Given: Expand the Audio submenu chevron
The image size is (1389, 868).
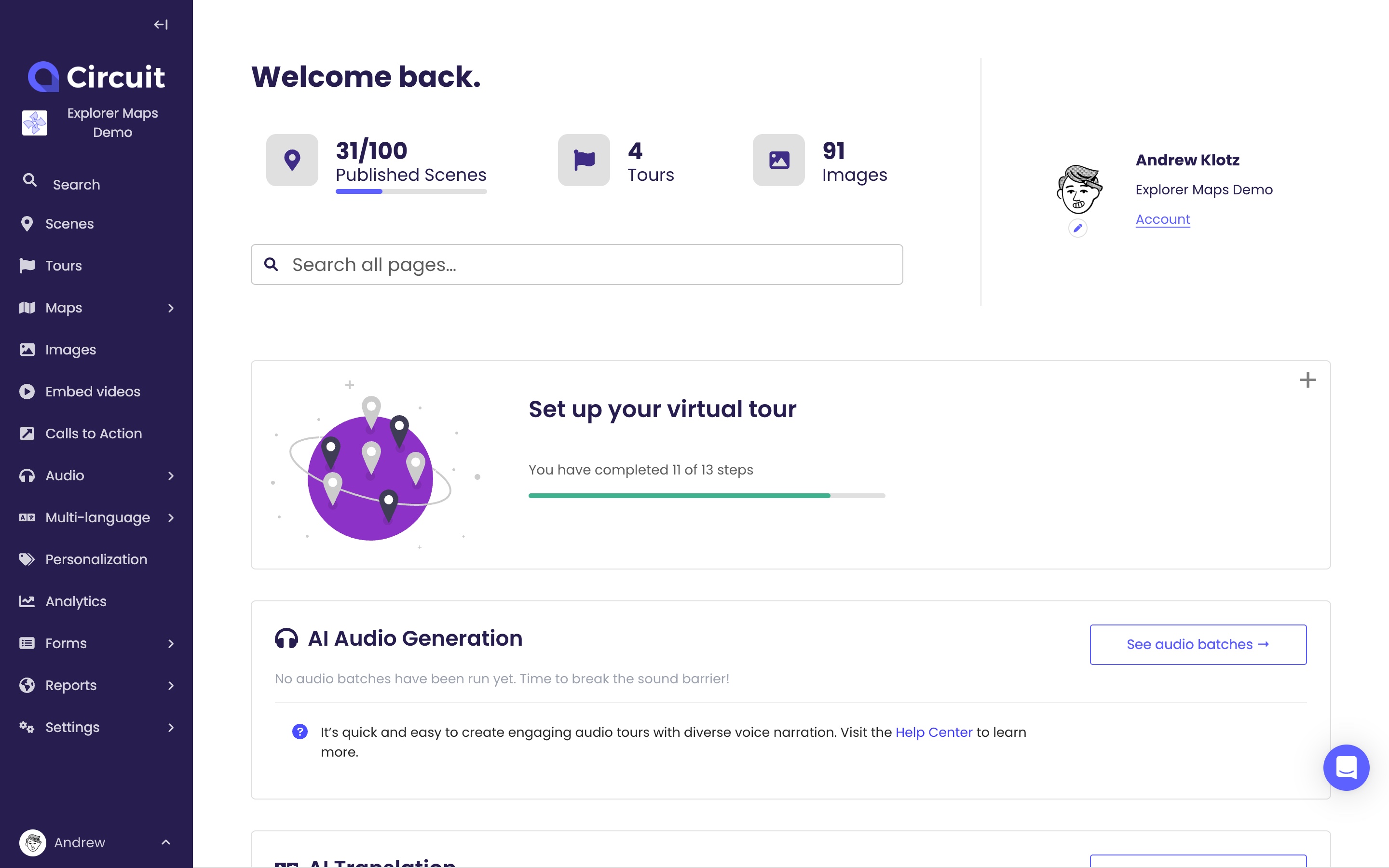Looking at the screenshot, I should click(x=170, y=476).
